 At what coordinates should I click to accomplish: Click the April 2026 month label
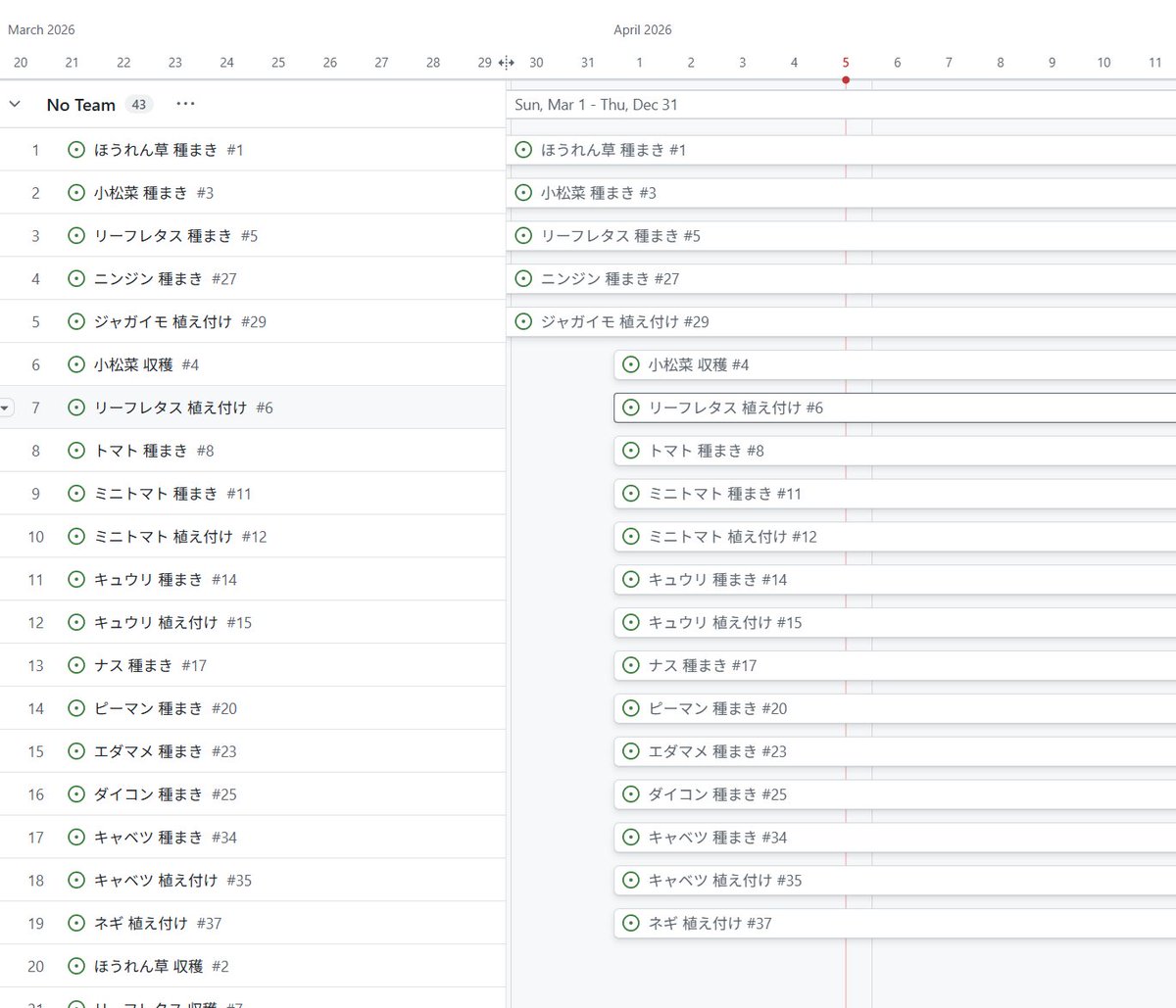[643, 29]
